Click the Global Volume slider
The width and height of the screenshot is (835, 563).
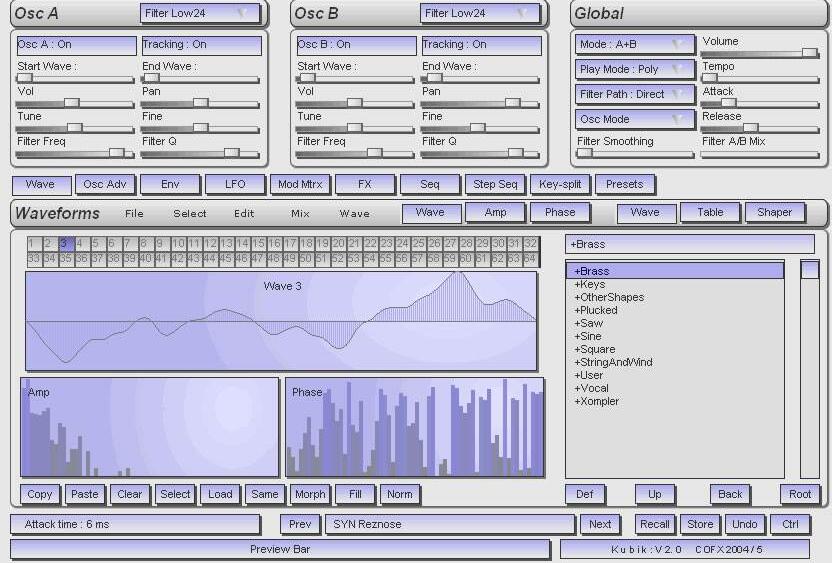tap(759, 53)
